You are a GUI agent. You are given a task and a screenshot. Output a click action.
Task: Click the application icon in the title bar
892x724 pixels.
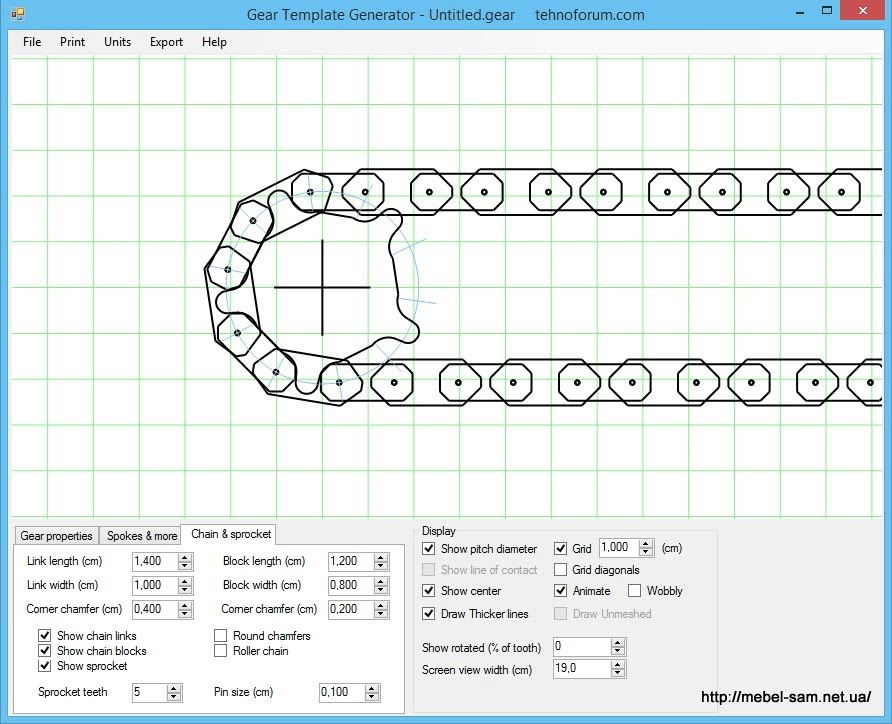17,15
